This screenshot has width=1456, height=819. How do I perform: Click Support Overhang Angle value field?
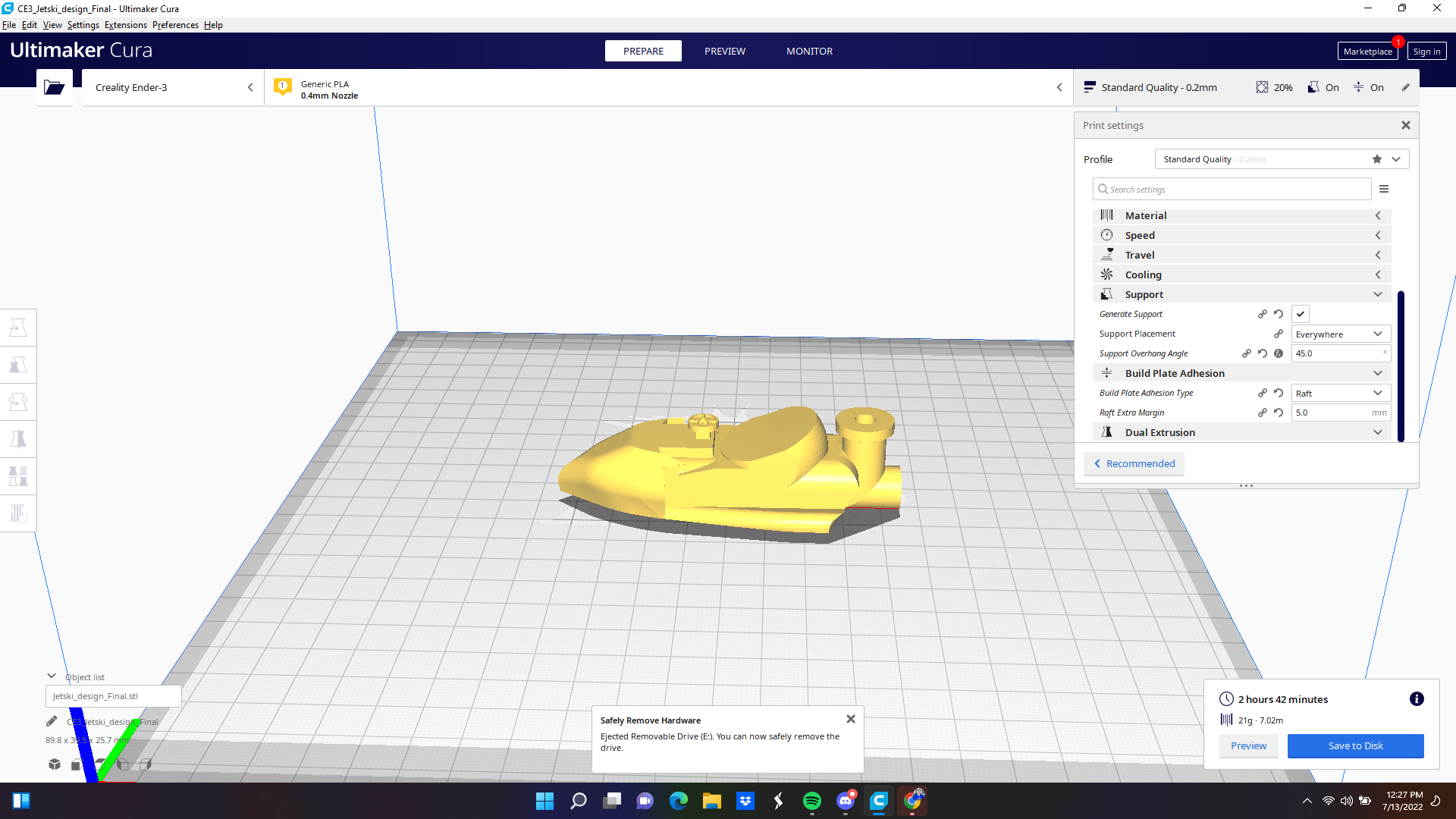1341,353
